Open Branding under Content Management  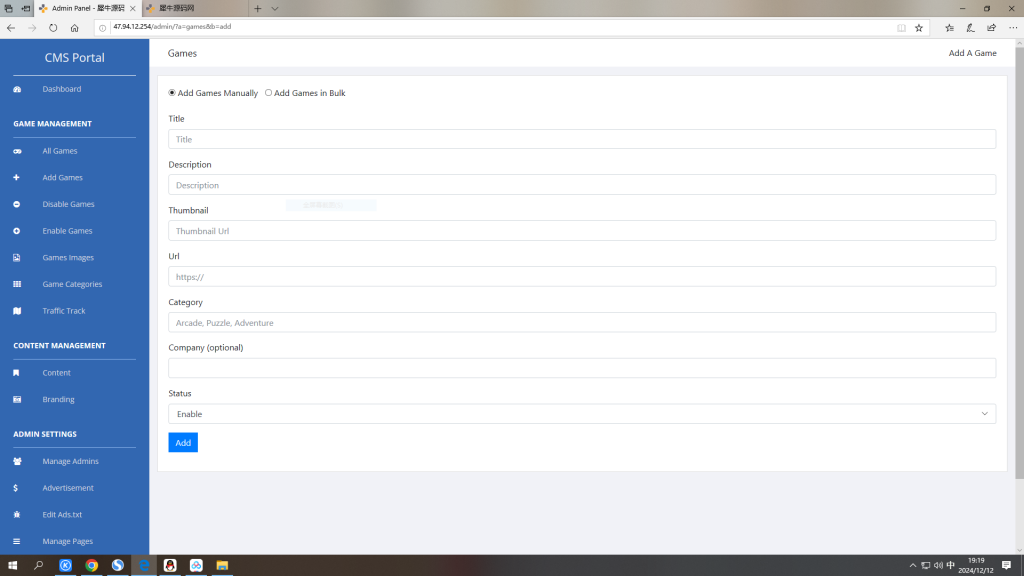[58, 400]
